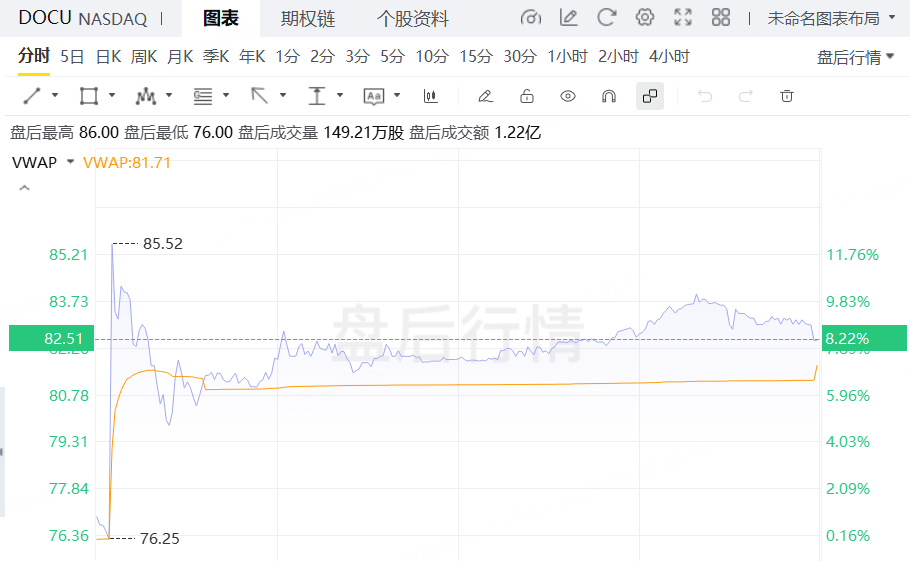Collapse the indicator panel chevron
Viewport: 910px width, 561px height.
pos(24,188)
